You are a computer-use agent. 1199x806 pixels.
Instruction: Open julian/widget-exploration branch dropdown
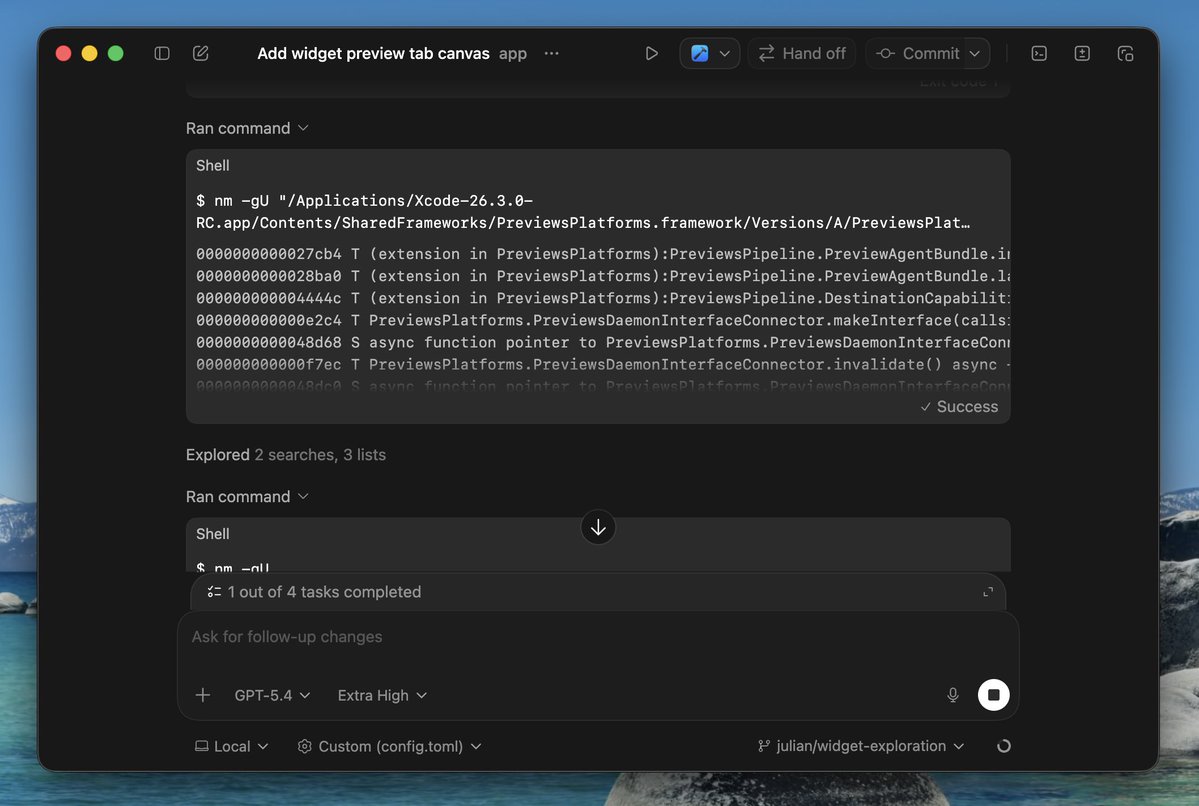coord(861,746)
